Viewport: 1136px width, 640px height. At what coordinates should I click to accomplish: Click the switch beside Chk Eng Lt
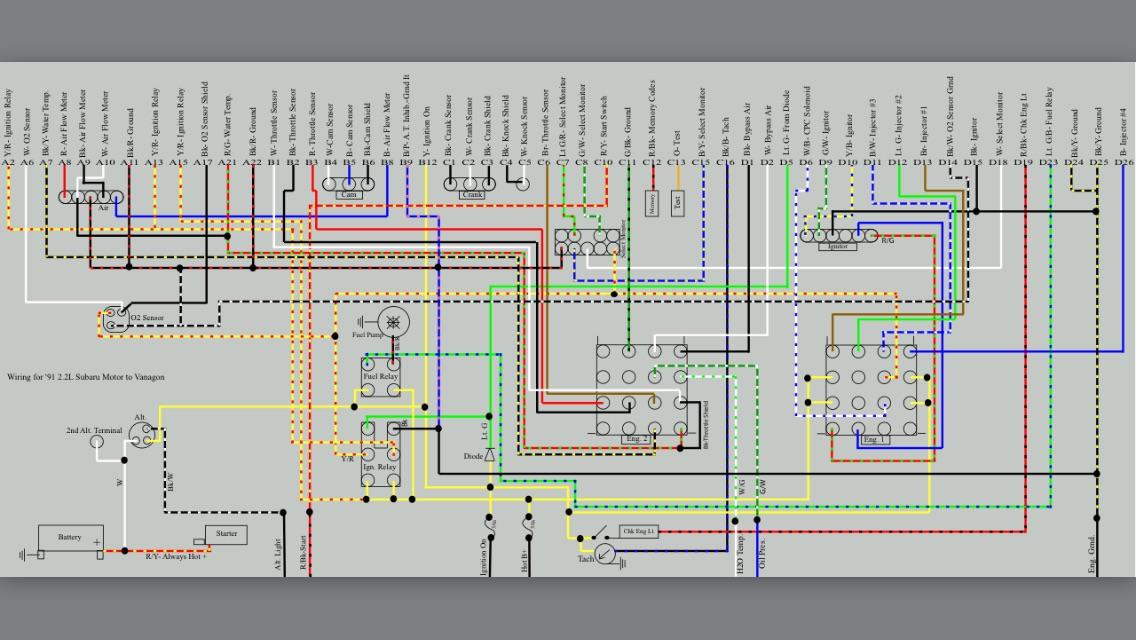598,532
